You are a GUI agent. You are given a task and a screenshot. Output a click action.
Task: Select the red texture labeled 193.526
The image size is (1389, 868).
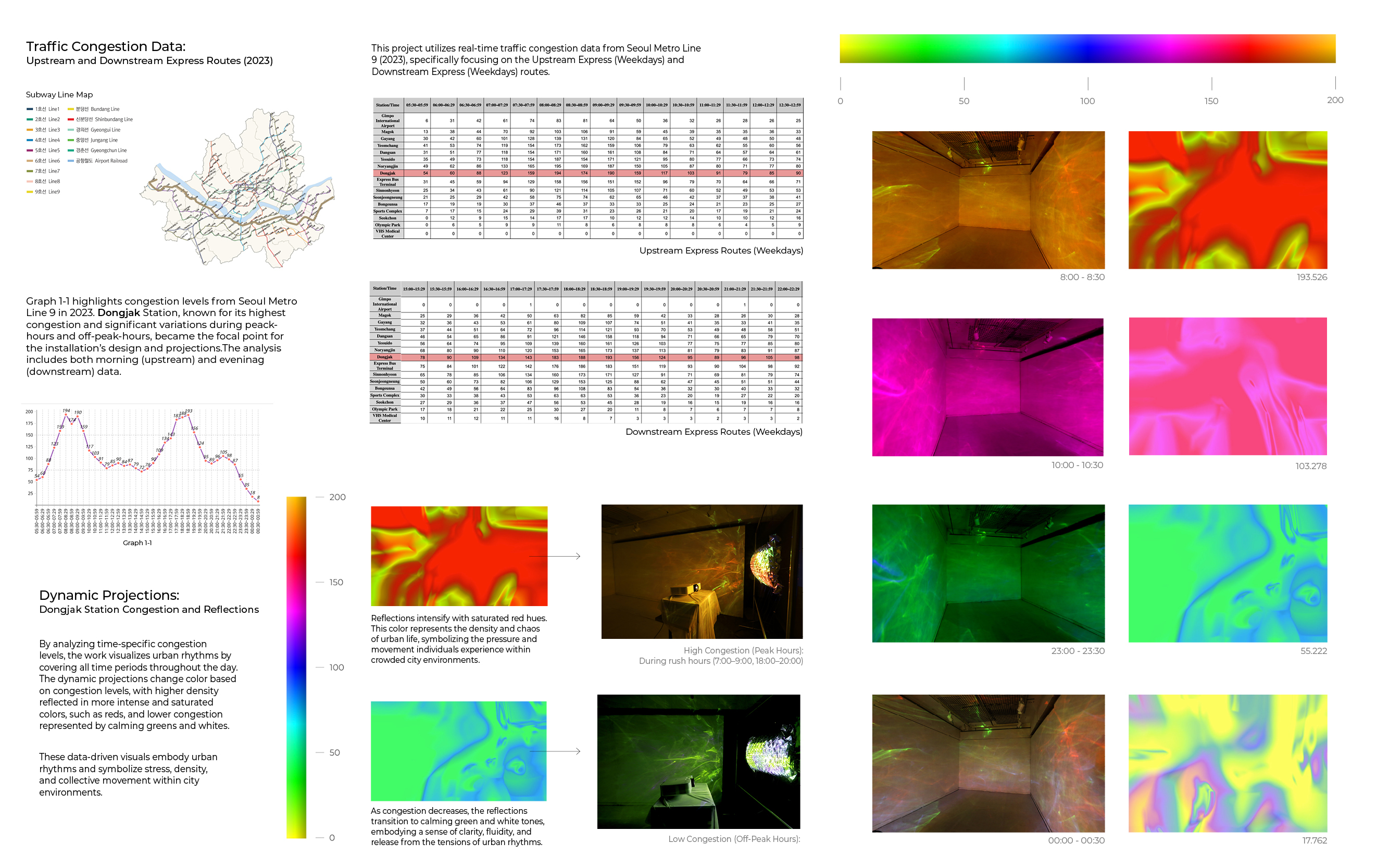pyautogui.click(x=1227, y=200)
